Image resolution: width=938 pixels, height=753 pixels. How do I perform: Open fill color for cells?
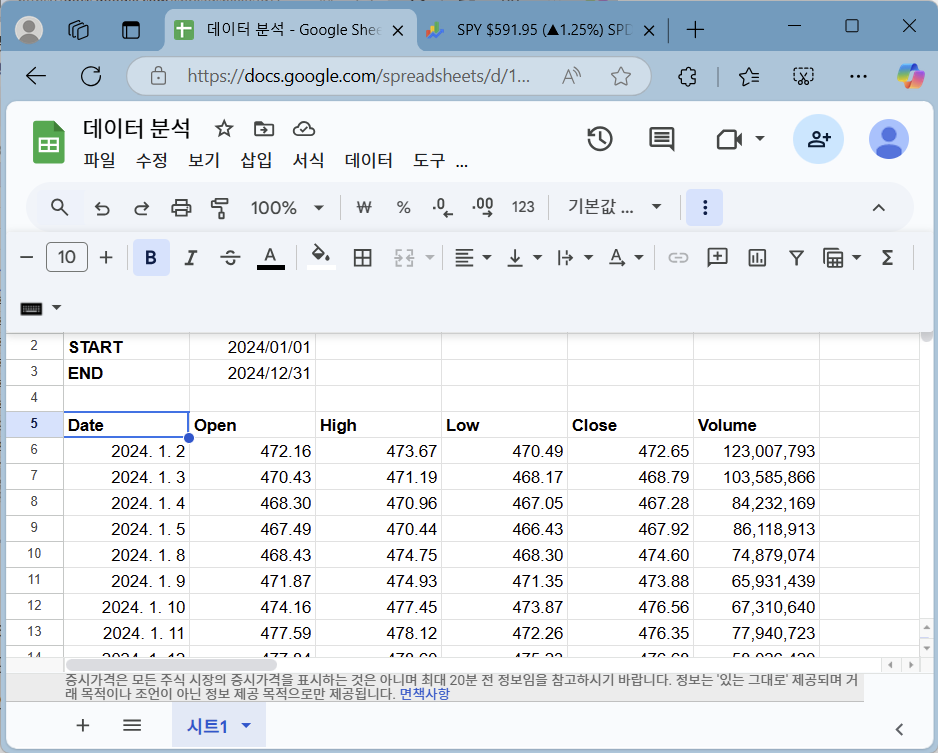320,257
